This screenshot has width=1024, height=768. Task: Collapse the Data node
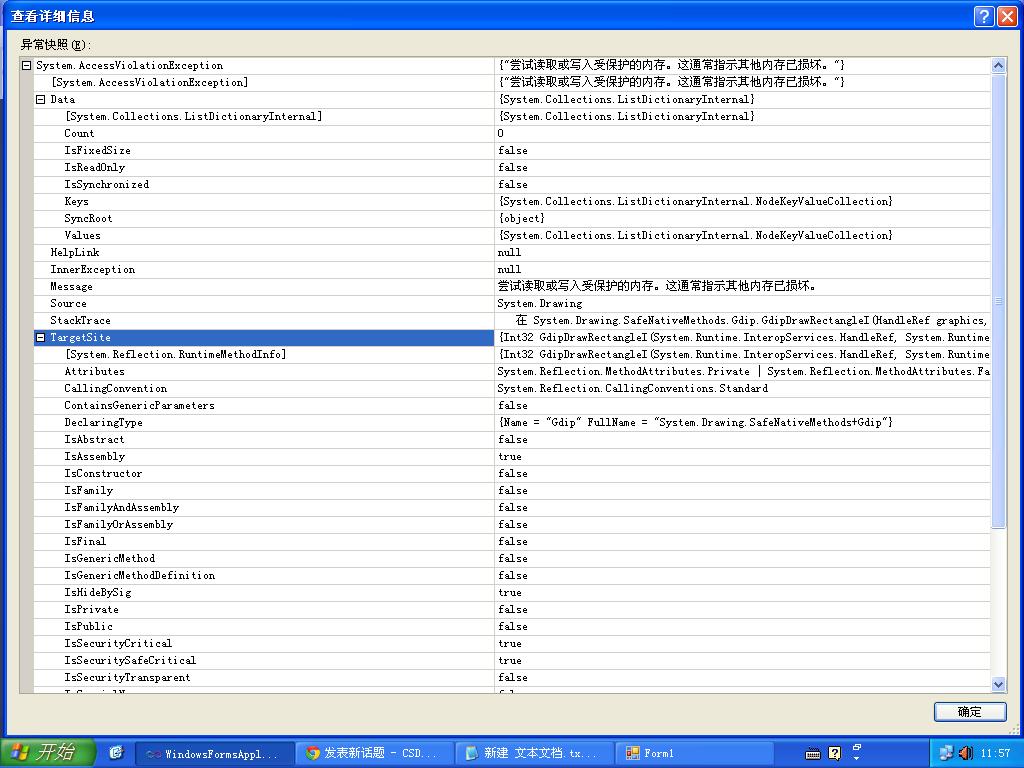click(x=40, y=99)
